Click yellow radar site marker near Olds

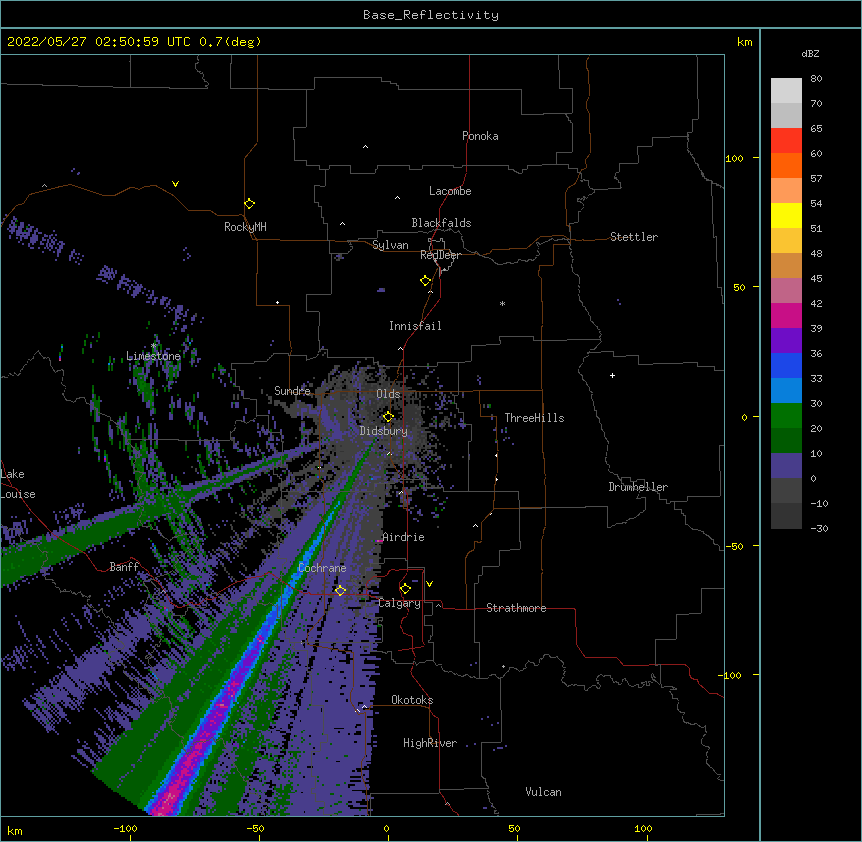(388, 417)
